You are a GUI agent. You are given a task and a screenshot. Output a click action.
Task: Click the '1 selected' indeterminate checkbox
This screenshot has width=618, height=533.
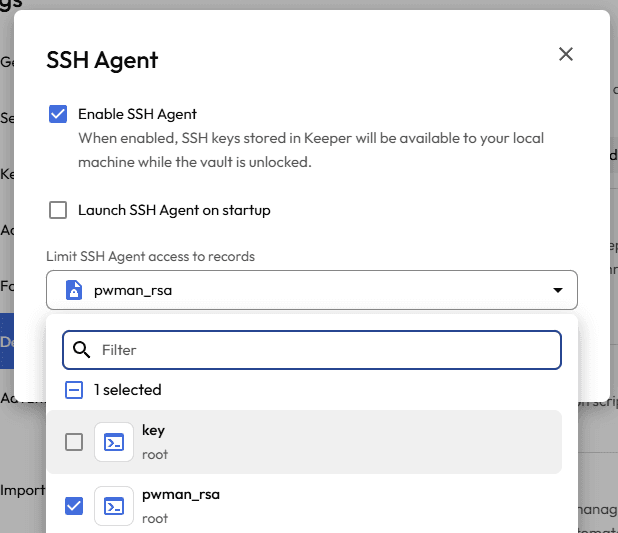coord(74,390)
